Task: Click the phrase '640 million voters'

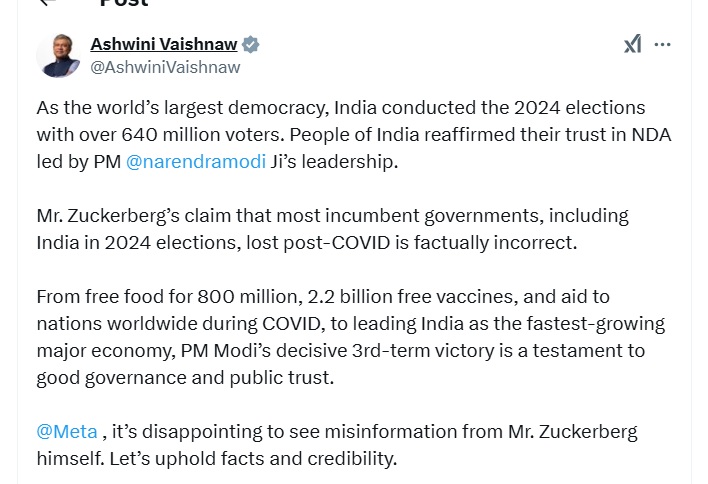Action: coord(203,135)
